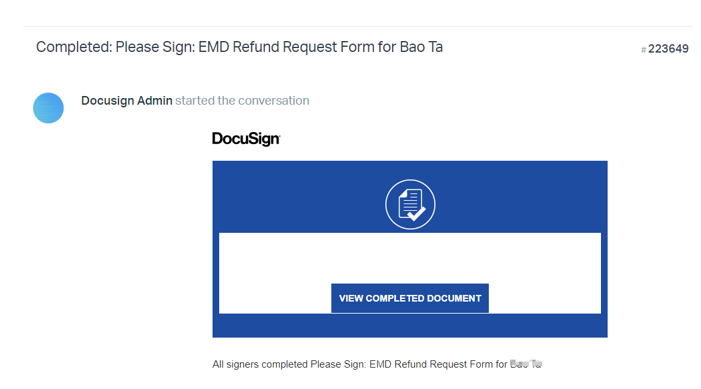Screen dimensions: 701x389
Task: Click 'EMD Refund Request Form' in the subject
Action: tap(287, 47)
